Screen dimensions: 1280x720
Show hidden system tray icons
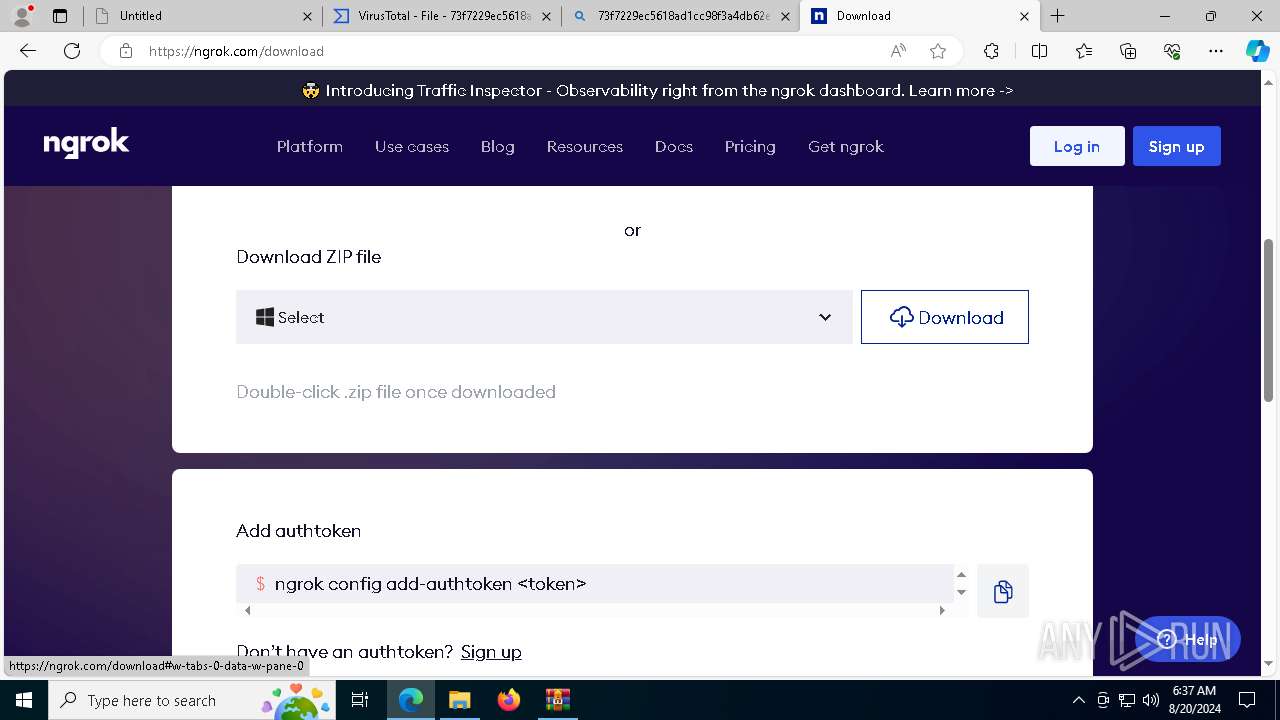tap(1078, 700)
